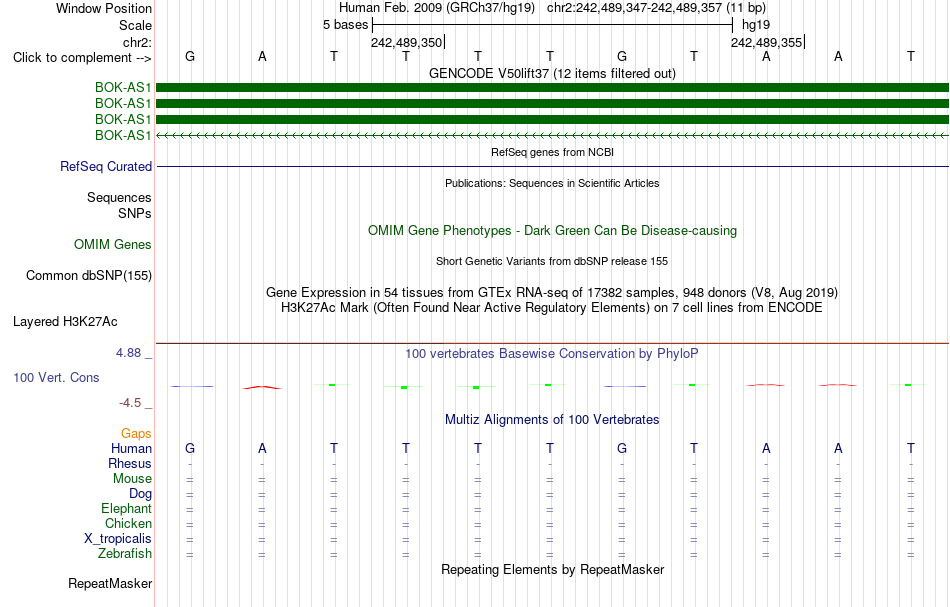The height and width of the screenshot is (607, 950).
Task: Open the H3K27Ac Mark ENCODE track title
Action: pos(552,308)
